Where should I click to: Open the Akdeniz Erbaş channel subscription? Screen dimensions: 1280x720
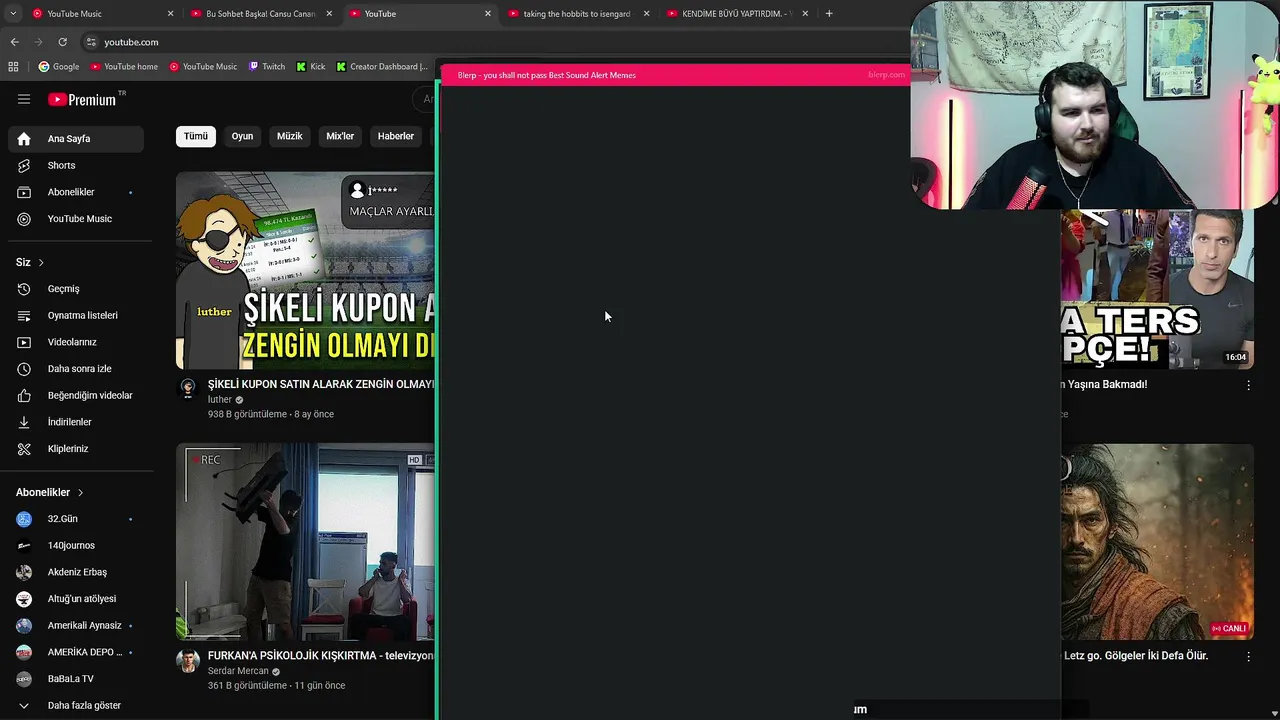(76, 572)
